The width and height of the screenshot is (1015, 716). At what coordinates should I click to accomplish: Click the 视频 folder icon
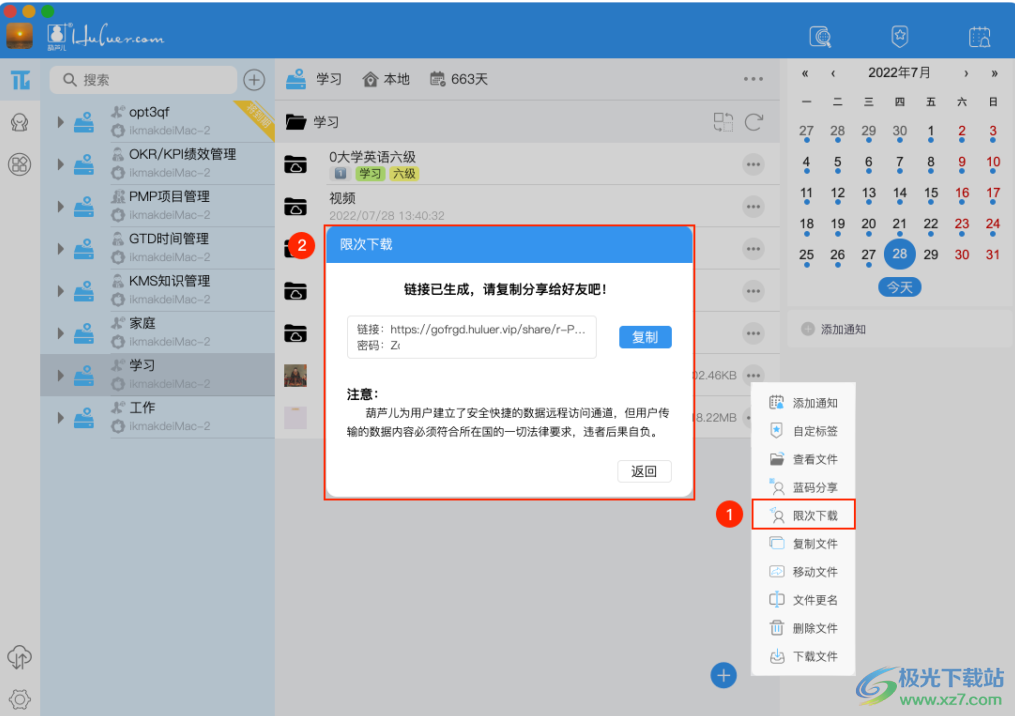click(296, 207)
